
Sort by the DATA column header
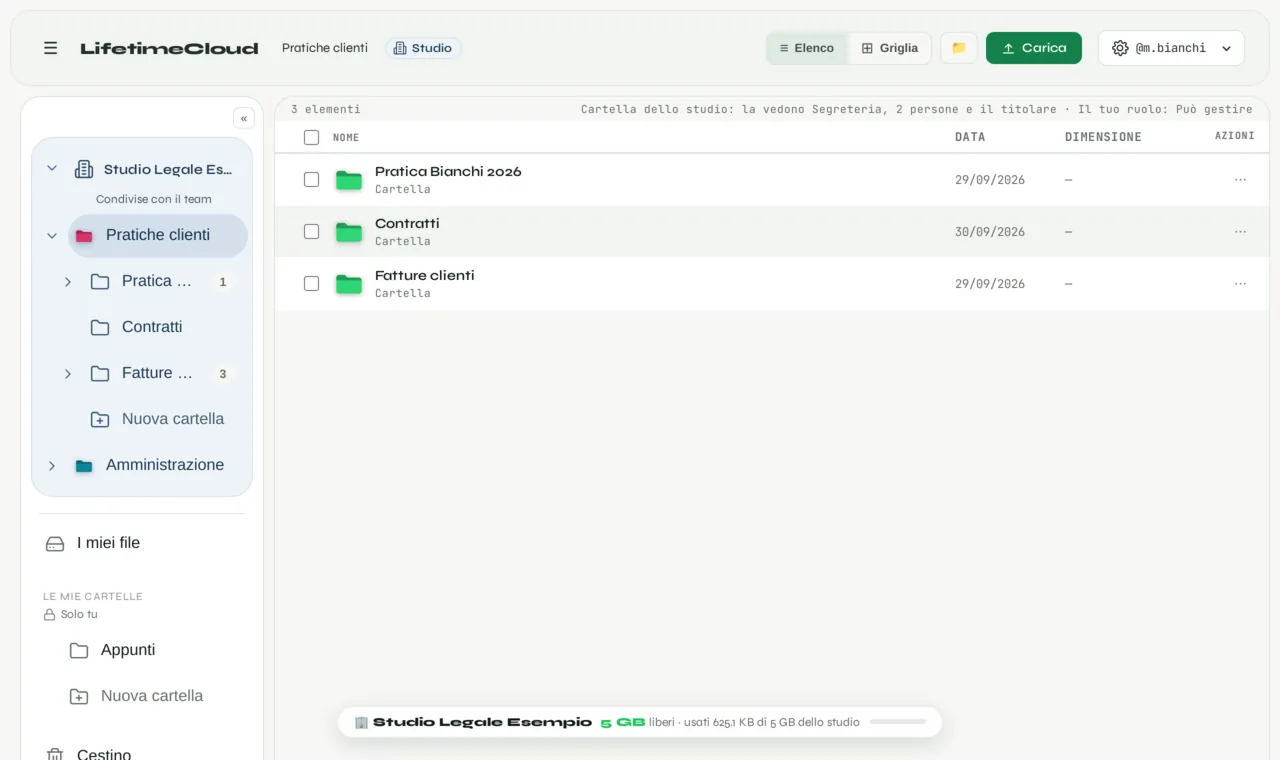coord(970,137)
